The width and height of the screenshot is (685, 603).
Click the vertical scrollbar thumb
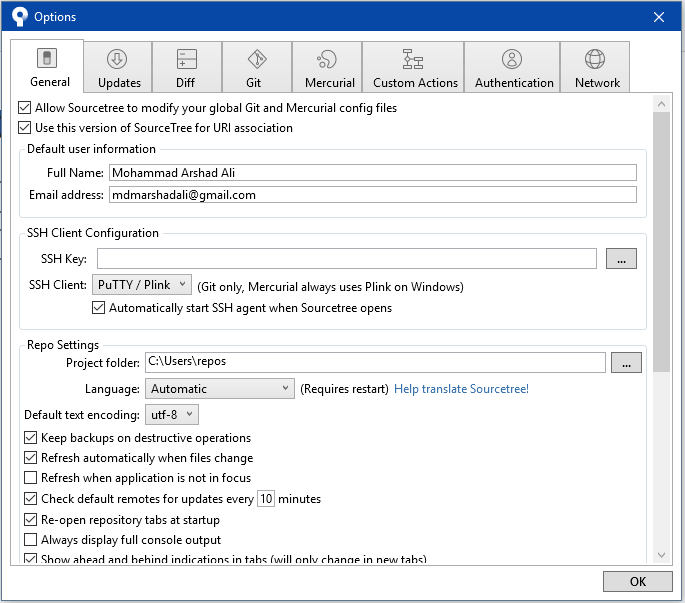[661, 242]
